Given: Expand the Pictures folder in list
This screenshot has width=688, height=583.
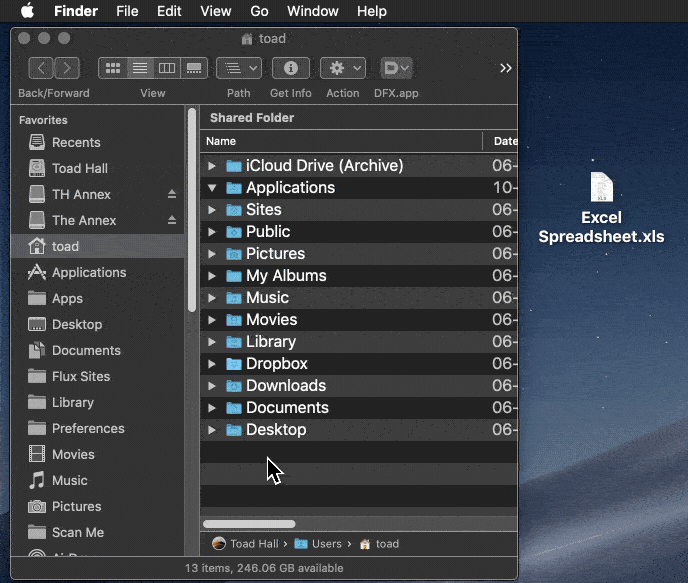Looking at the screenshot, I should [x=211, y=254].
